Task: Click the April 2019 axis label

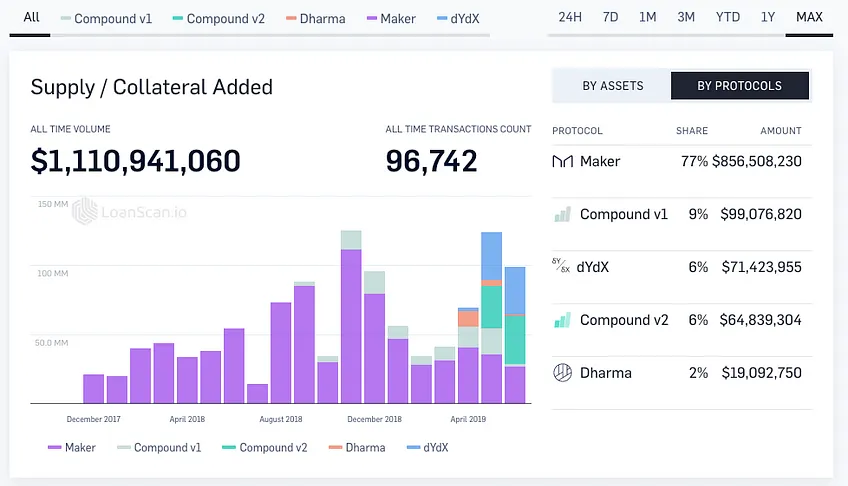Action: pos(468,419)
